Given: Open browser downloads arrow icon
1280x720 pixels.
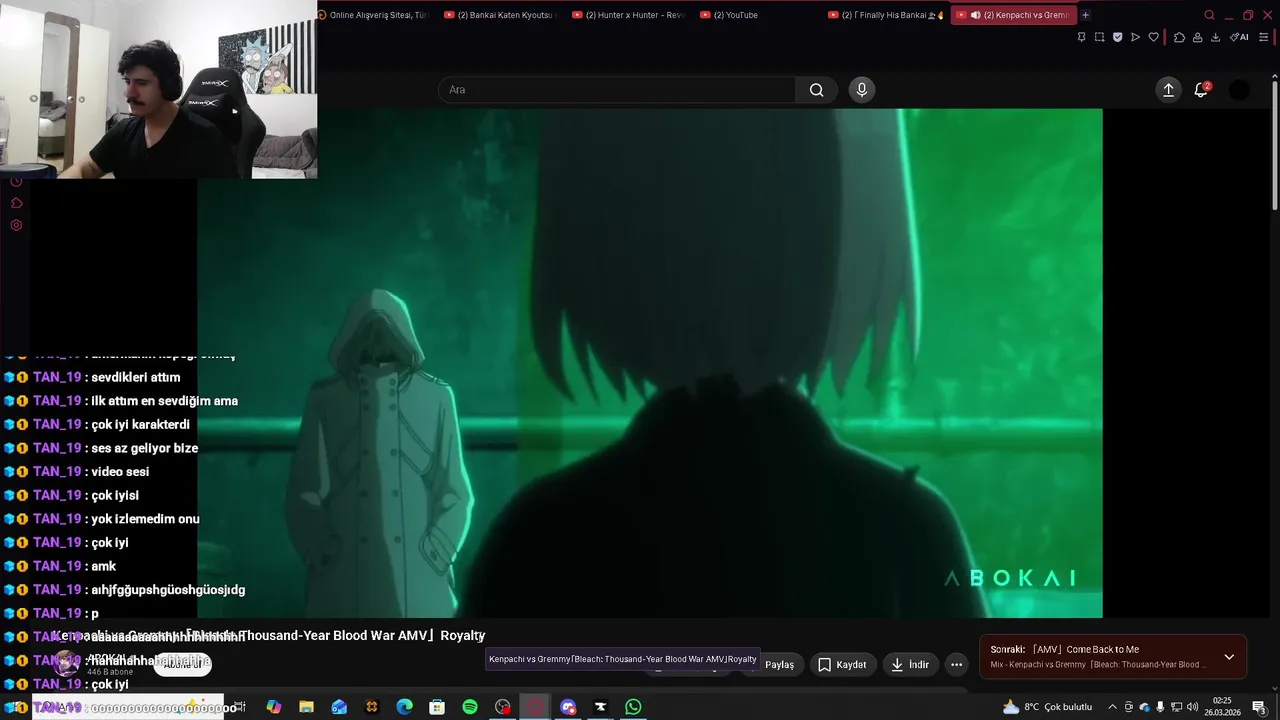Looking at the screenshot, I should coord(1215,37).
